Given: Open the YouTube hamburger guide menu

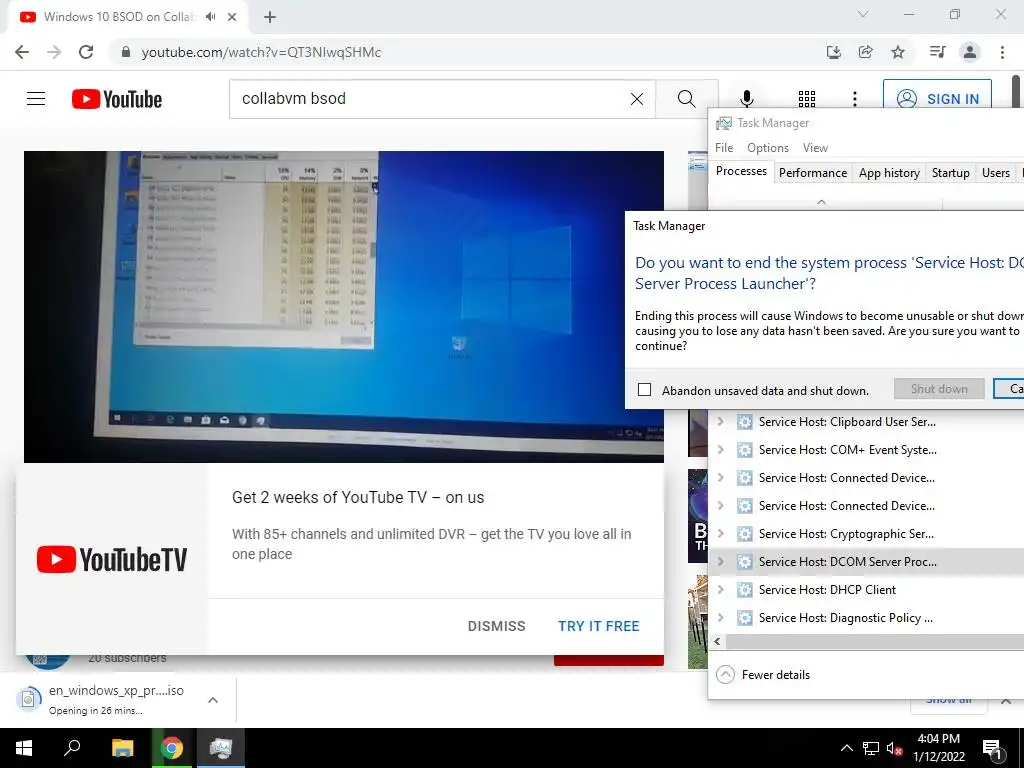Looking at the screenshot, I should tap(36, 99).
